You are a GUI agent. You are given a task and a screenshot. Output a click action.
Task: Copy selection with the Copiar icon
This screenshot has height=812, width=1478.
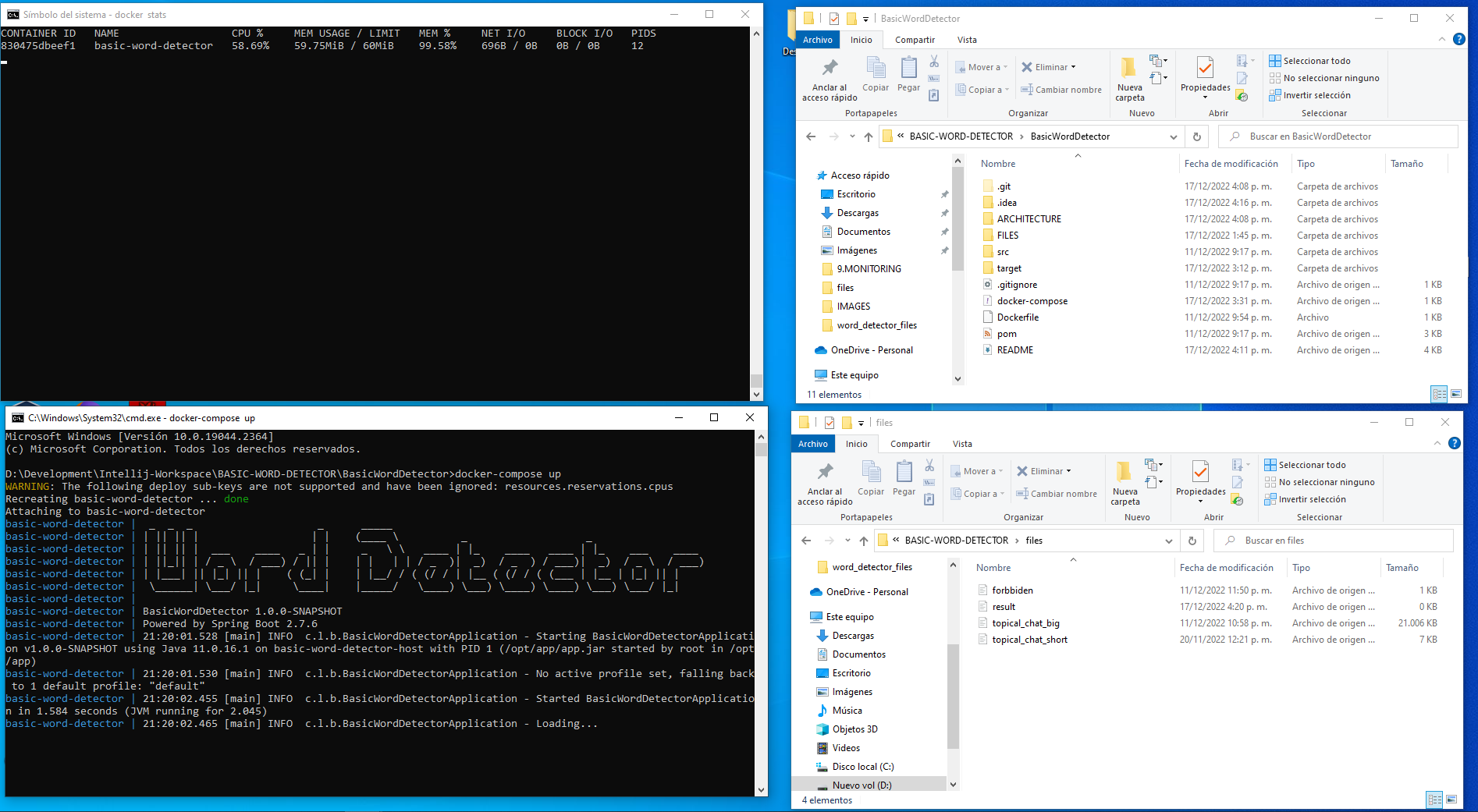876,76
